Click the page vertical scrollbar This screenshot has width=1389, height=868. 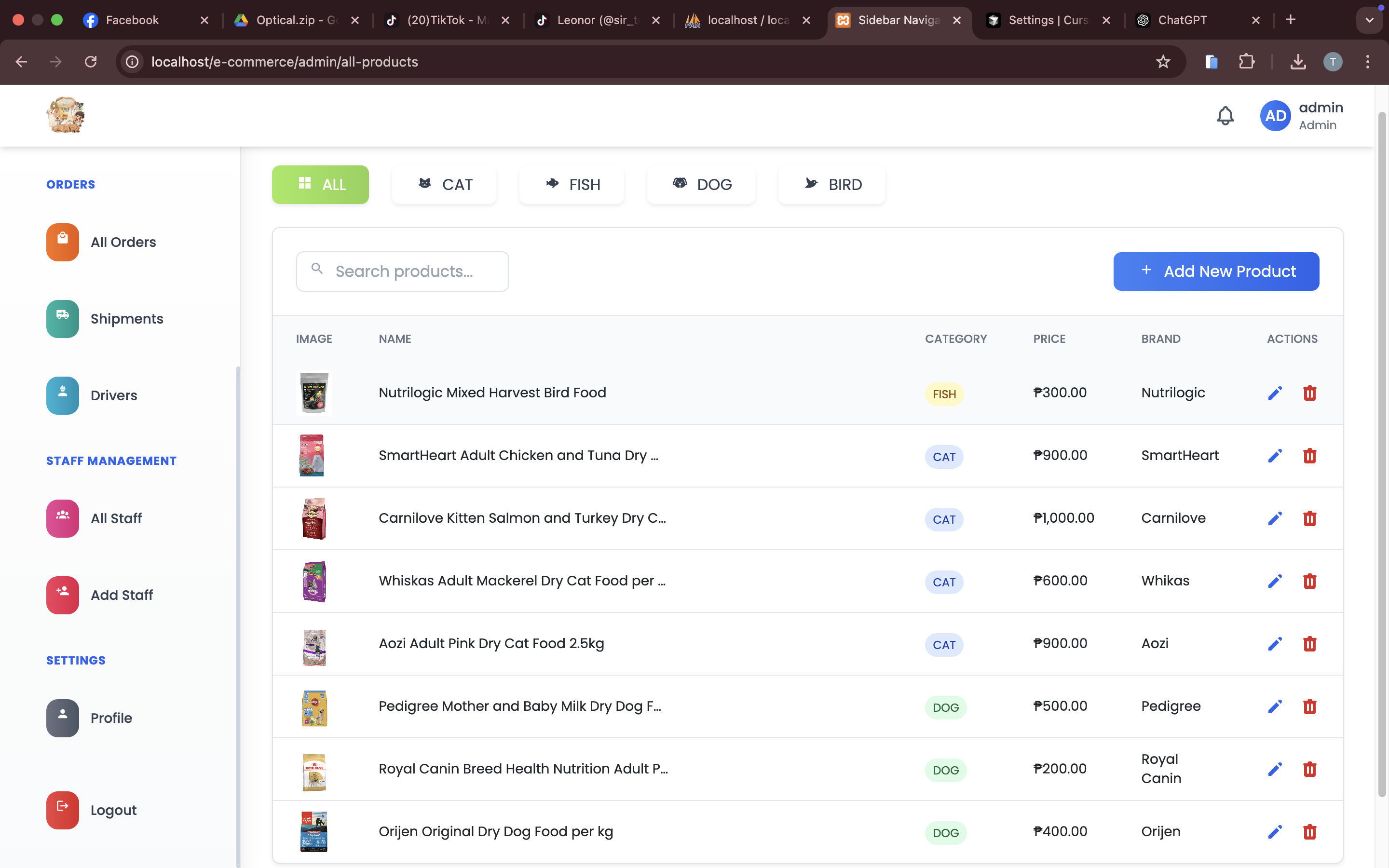[1382, 453]
